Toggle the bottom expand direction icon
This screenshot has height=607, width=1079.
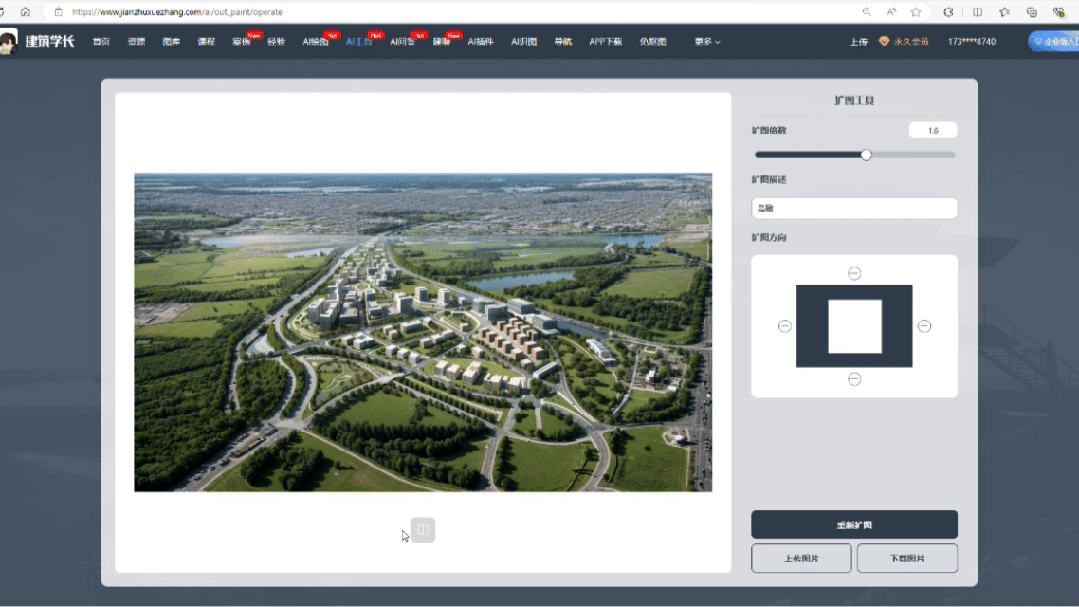click(854, 379)
